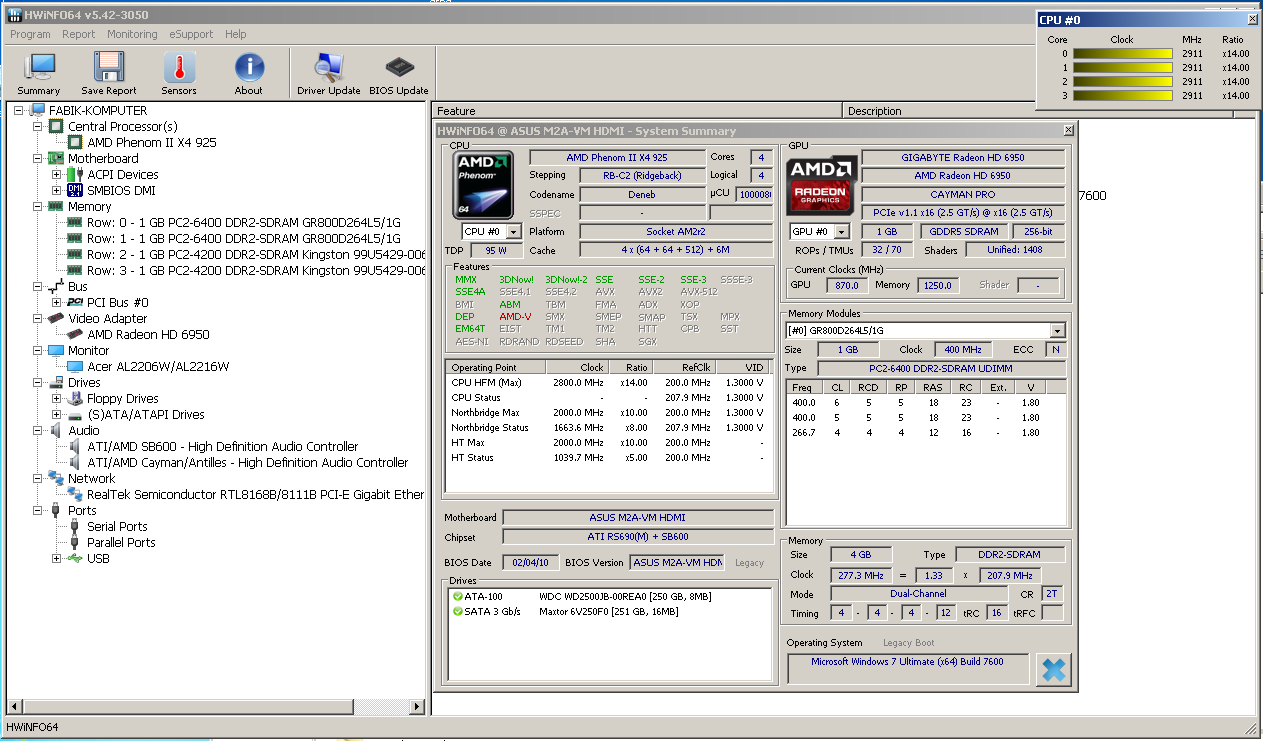The height and width of the screenshot is (741, 1263).
Task: Click the USB tree icon
Action: pos(75,558)
